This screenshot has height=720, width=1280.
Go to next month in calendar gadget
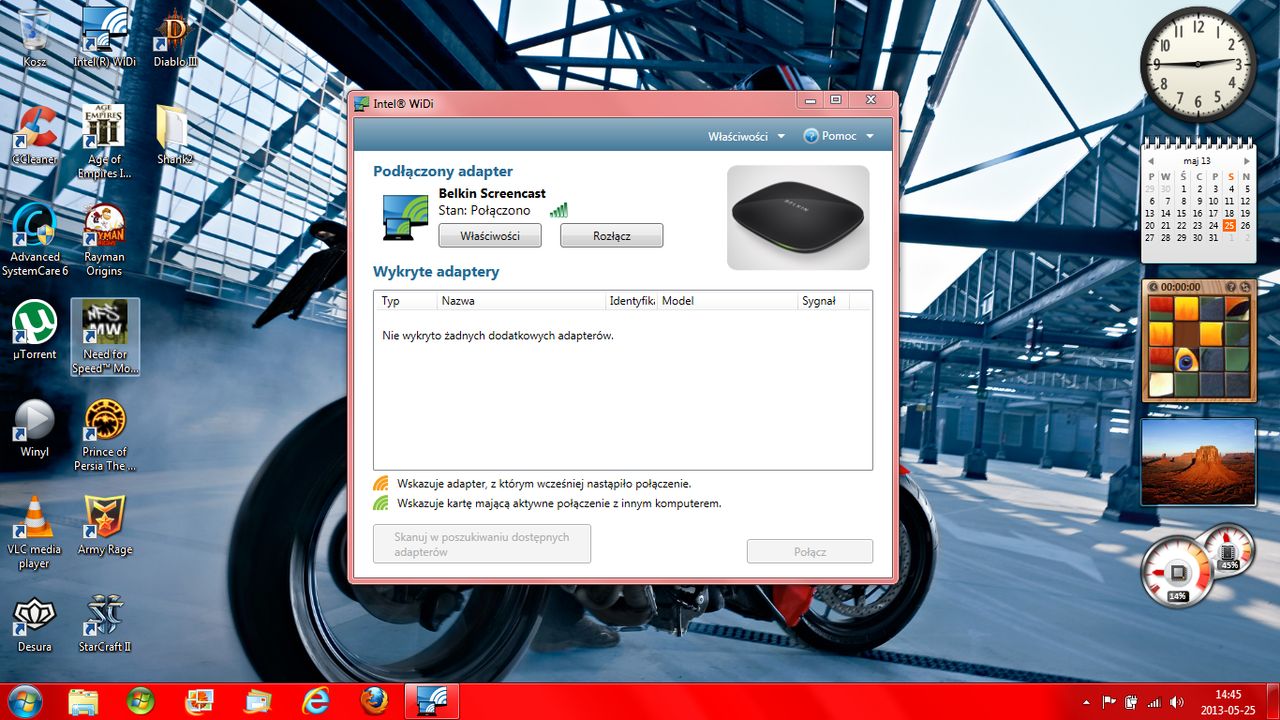click(1247, 161)
